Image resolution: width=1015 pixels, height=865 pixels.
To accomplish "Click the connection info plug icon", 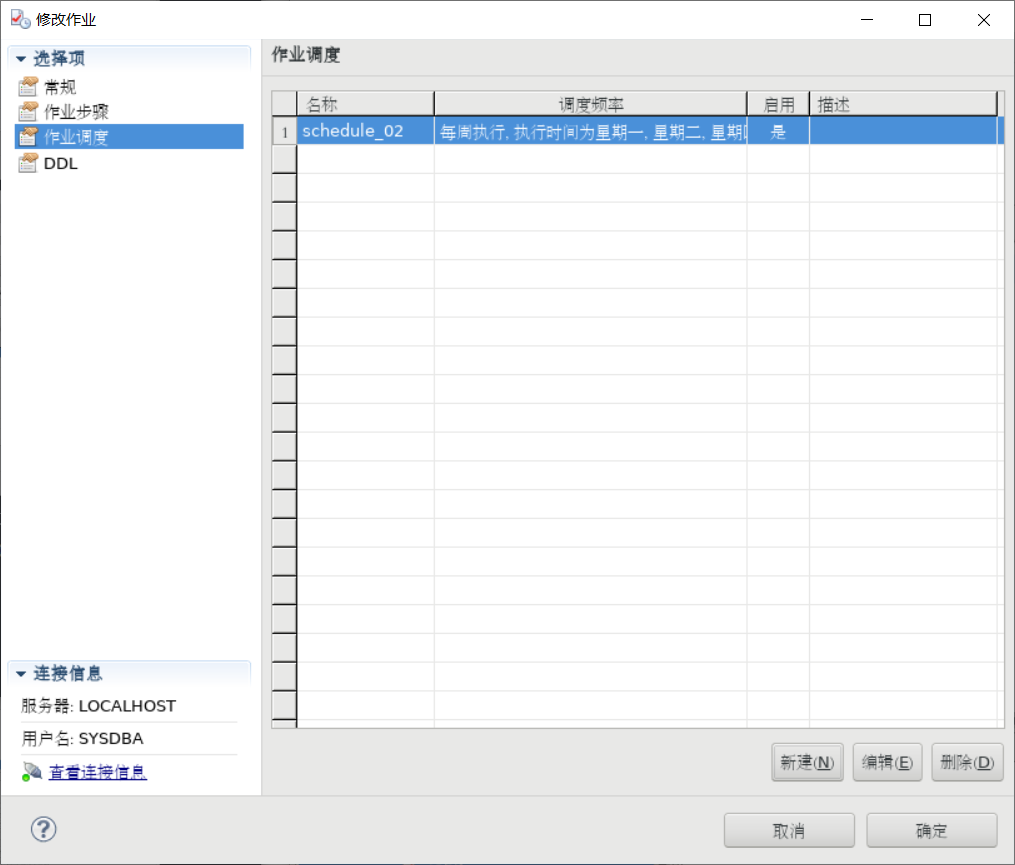I will [x=32, y=772].
